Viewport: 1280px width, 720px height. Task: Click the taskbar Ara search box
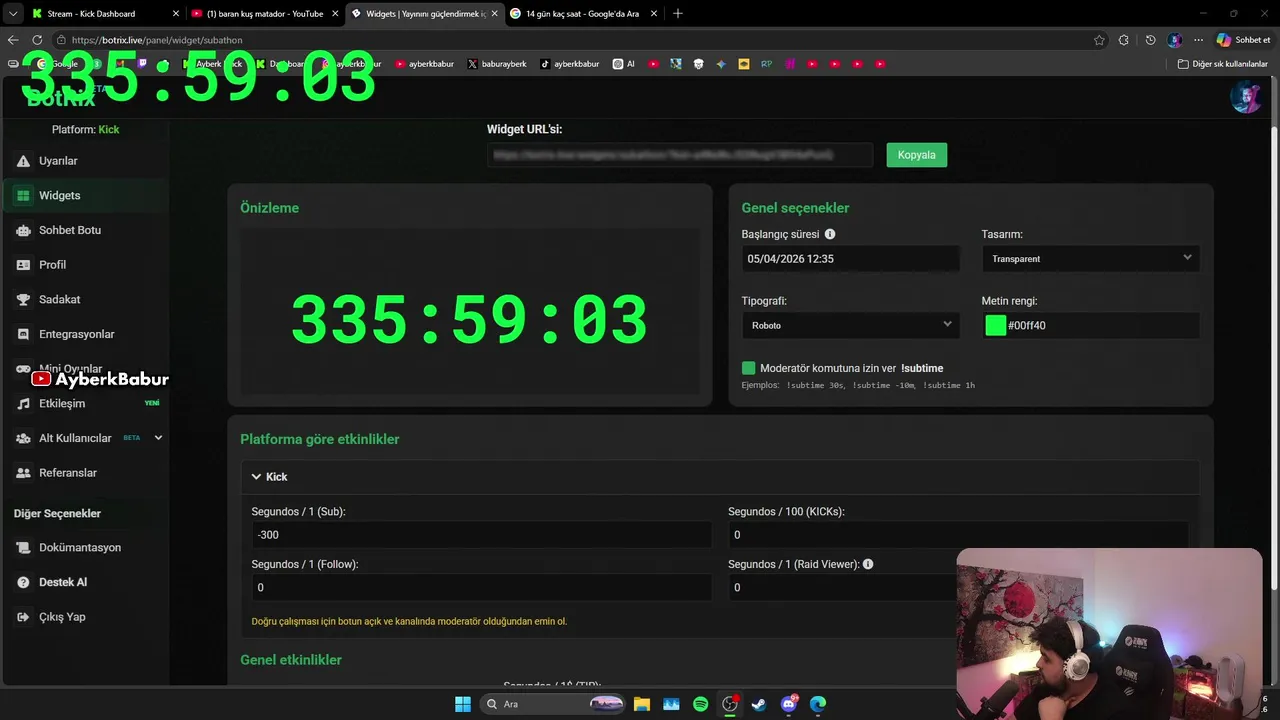(x=554, y=704)
